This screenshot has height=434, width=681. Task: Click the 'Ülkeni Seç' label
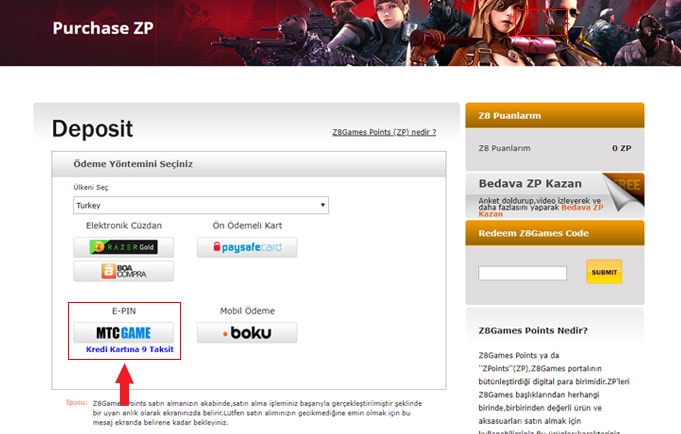[91, 188]
